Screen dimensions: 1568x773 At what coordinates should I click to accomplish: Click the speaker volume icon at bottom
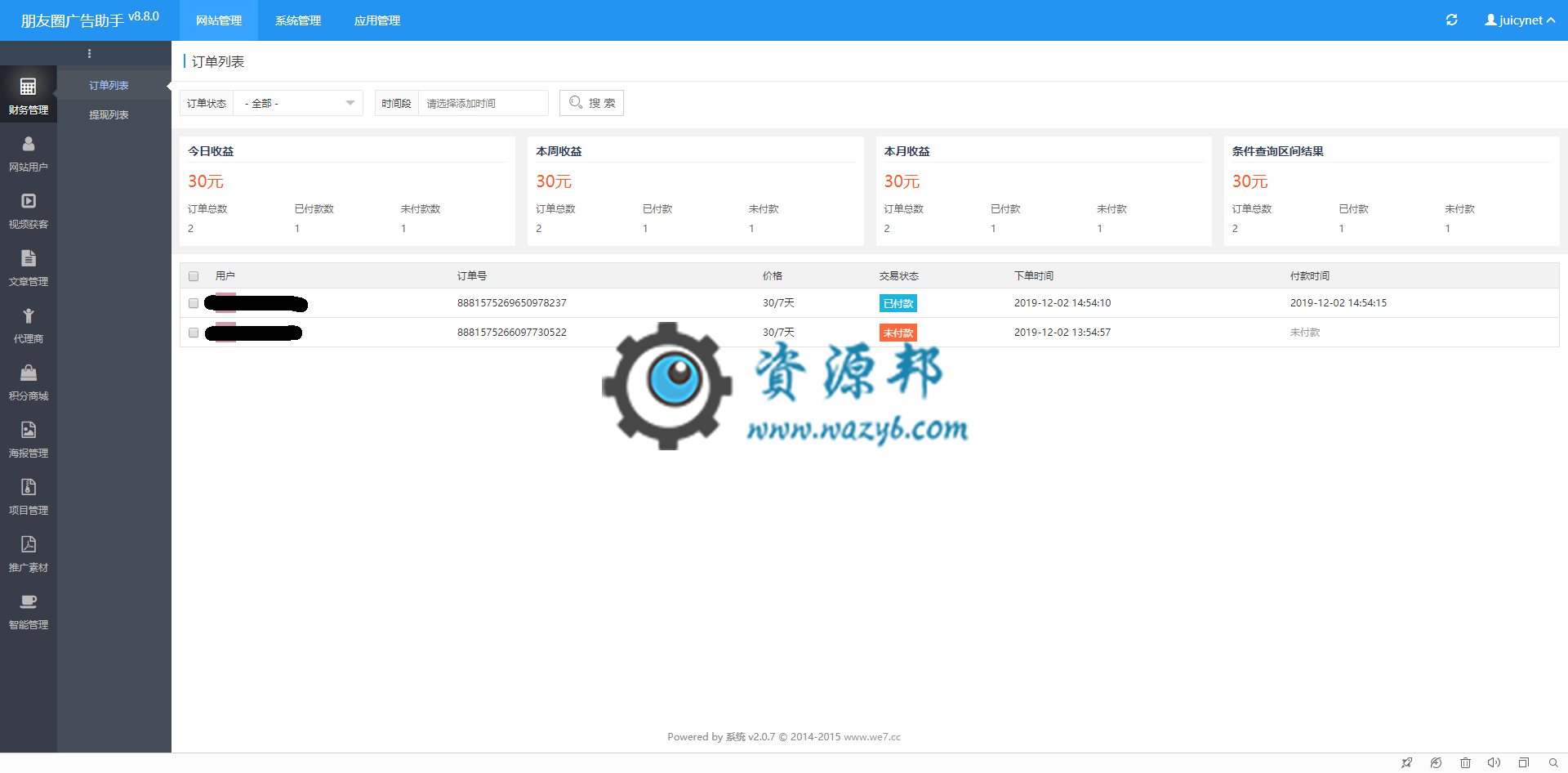tap(1494, 762)
